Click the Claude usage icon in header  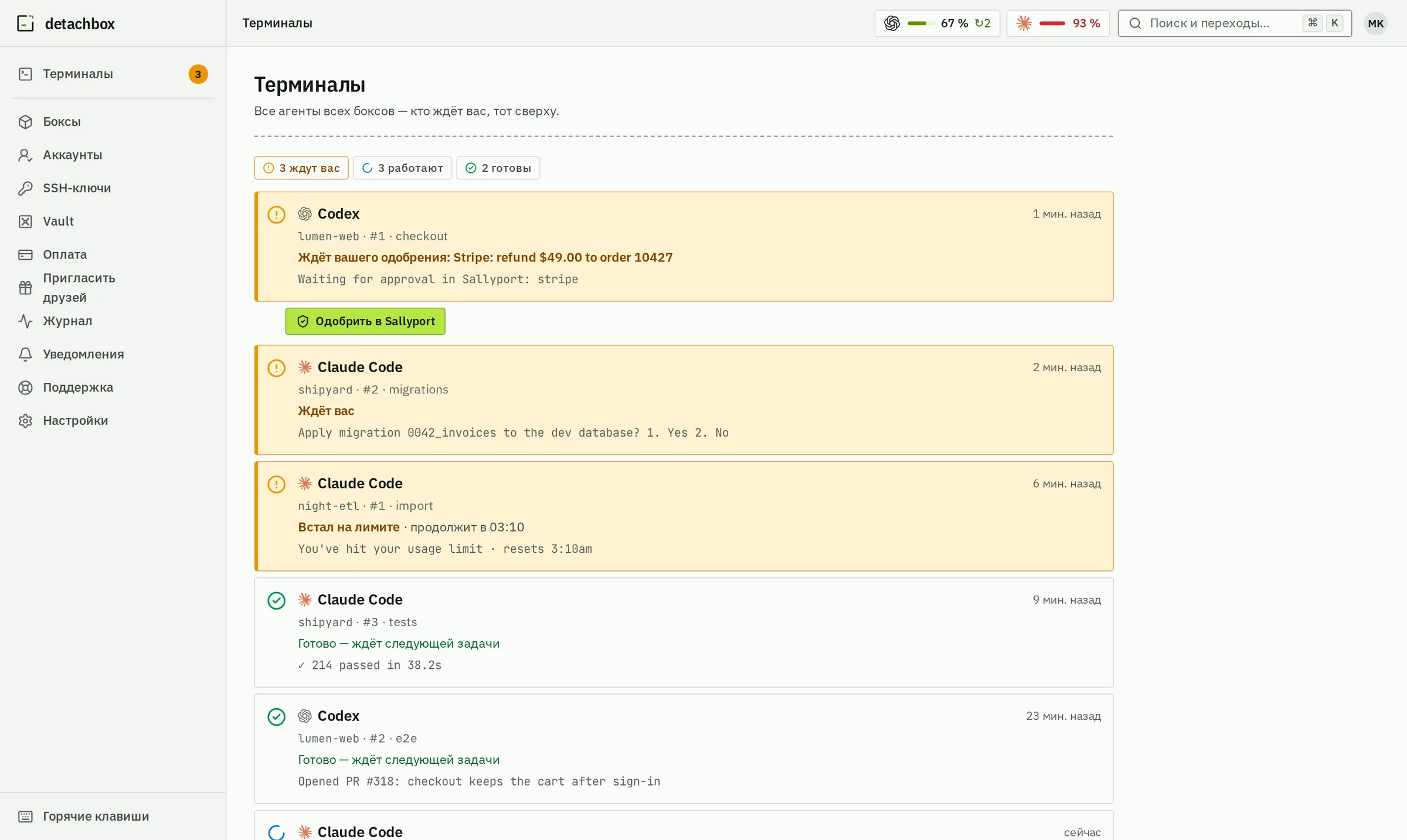tap(1024, 23)
